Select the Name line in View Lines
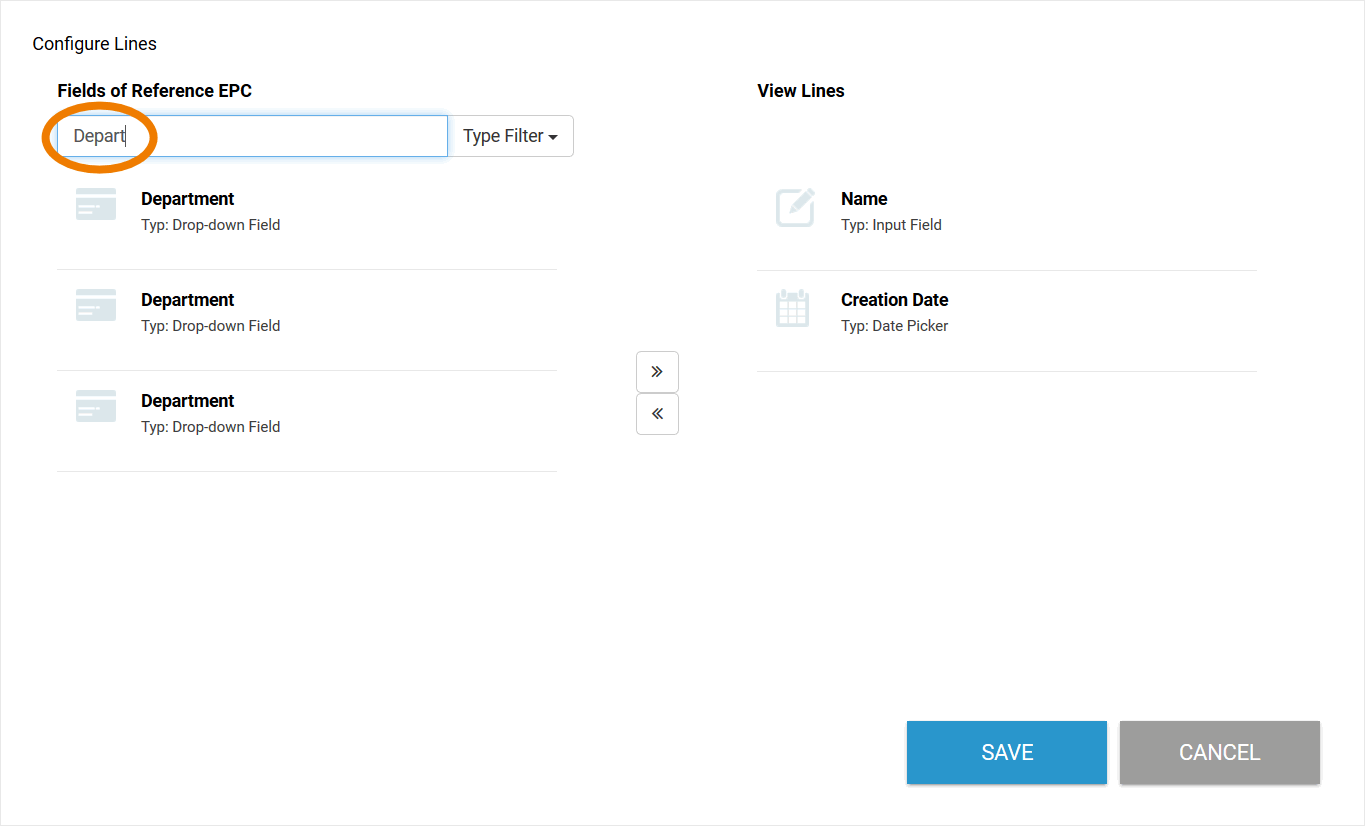 point(864,199)
